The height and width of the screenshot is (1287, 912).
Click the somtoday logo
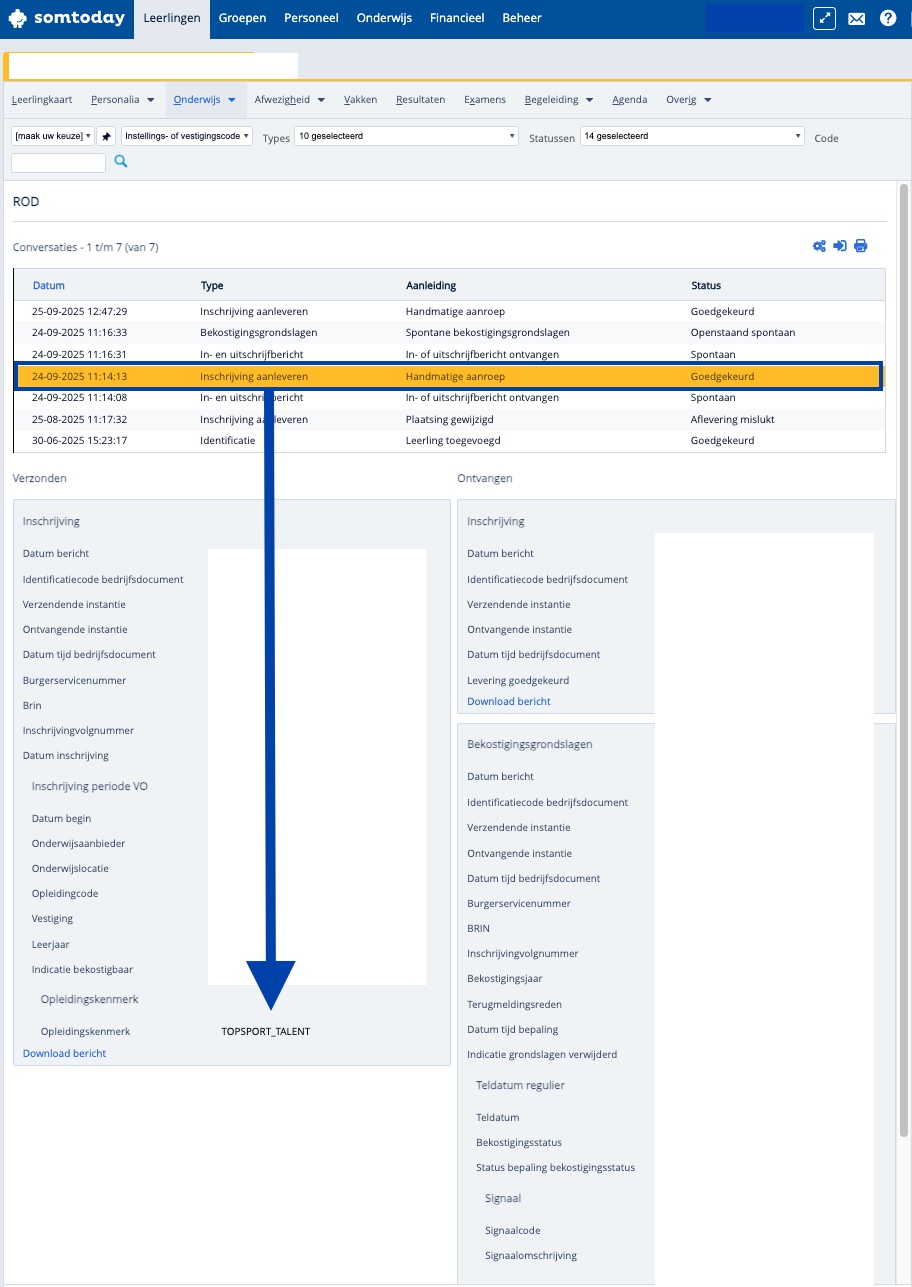click(66, 18)
